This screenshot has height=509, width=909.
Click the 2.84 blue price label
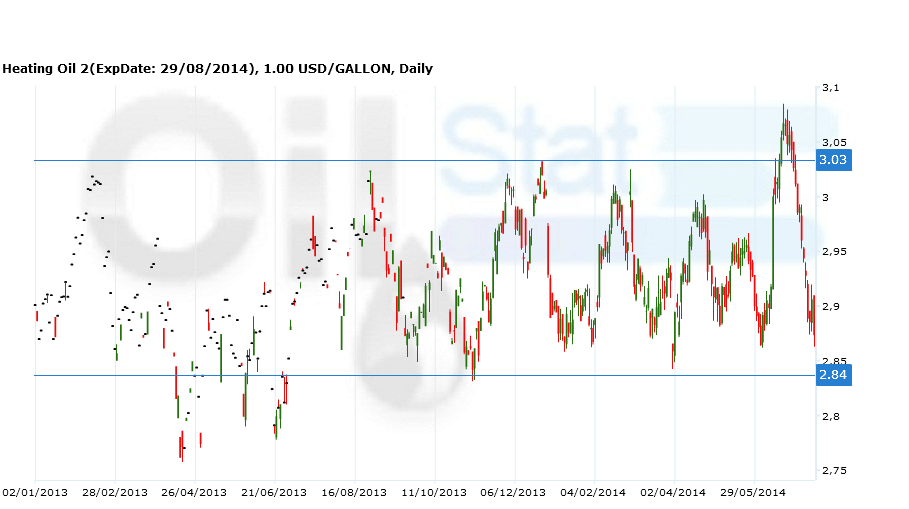click(x=833, y=375)
